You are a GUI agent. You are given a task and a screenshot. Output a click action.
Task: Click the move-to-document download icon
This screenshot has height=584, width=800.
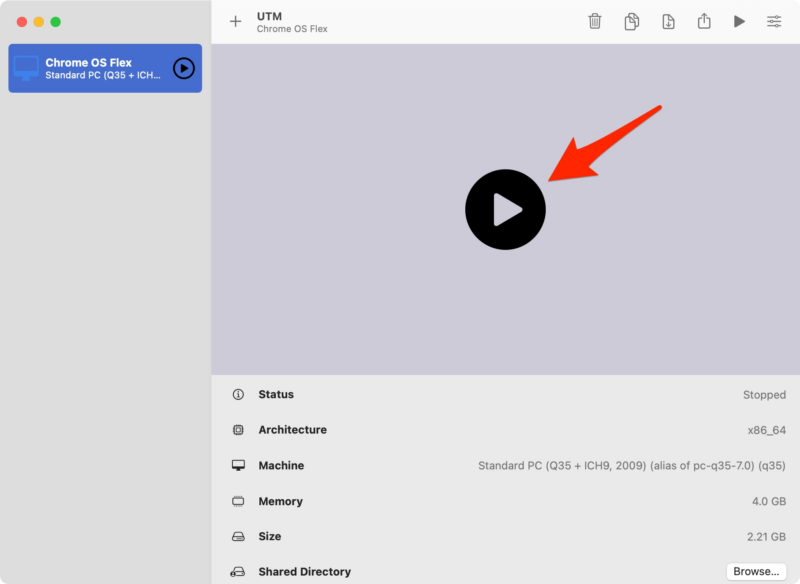pyautogui.click(x=668, y=21)
